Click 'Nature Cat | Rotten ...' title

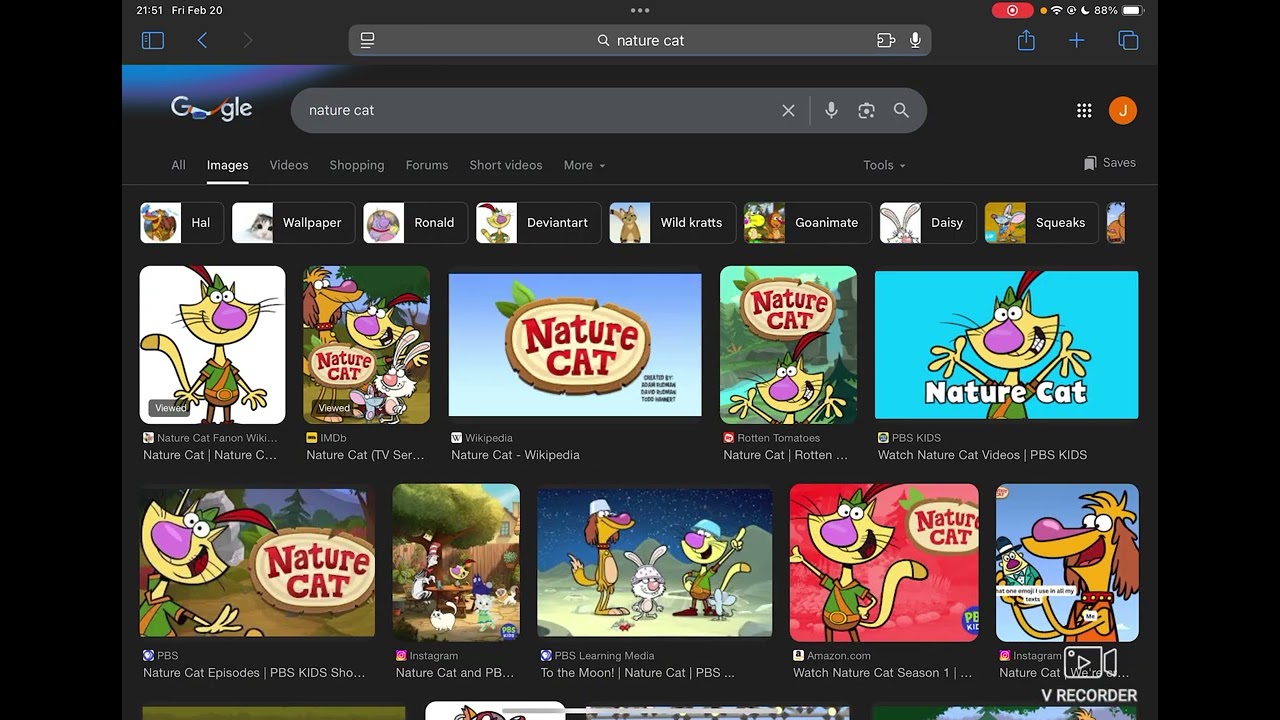click(785, 455)
